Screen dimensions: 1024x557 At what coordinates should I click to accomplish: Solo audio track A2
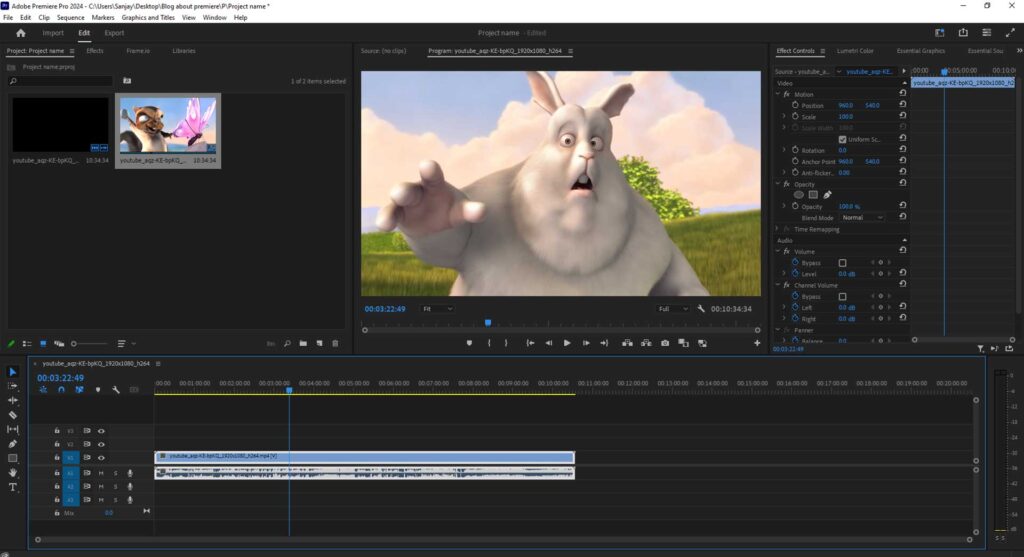point(116,486)
